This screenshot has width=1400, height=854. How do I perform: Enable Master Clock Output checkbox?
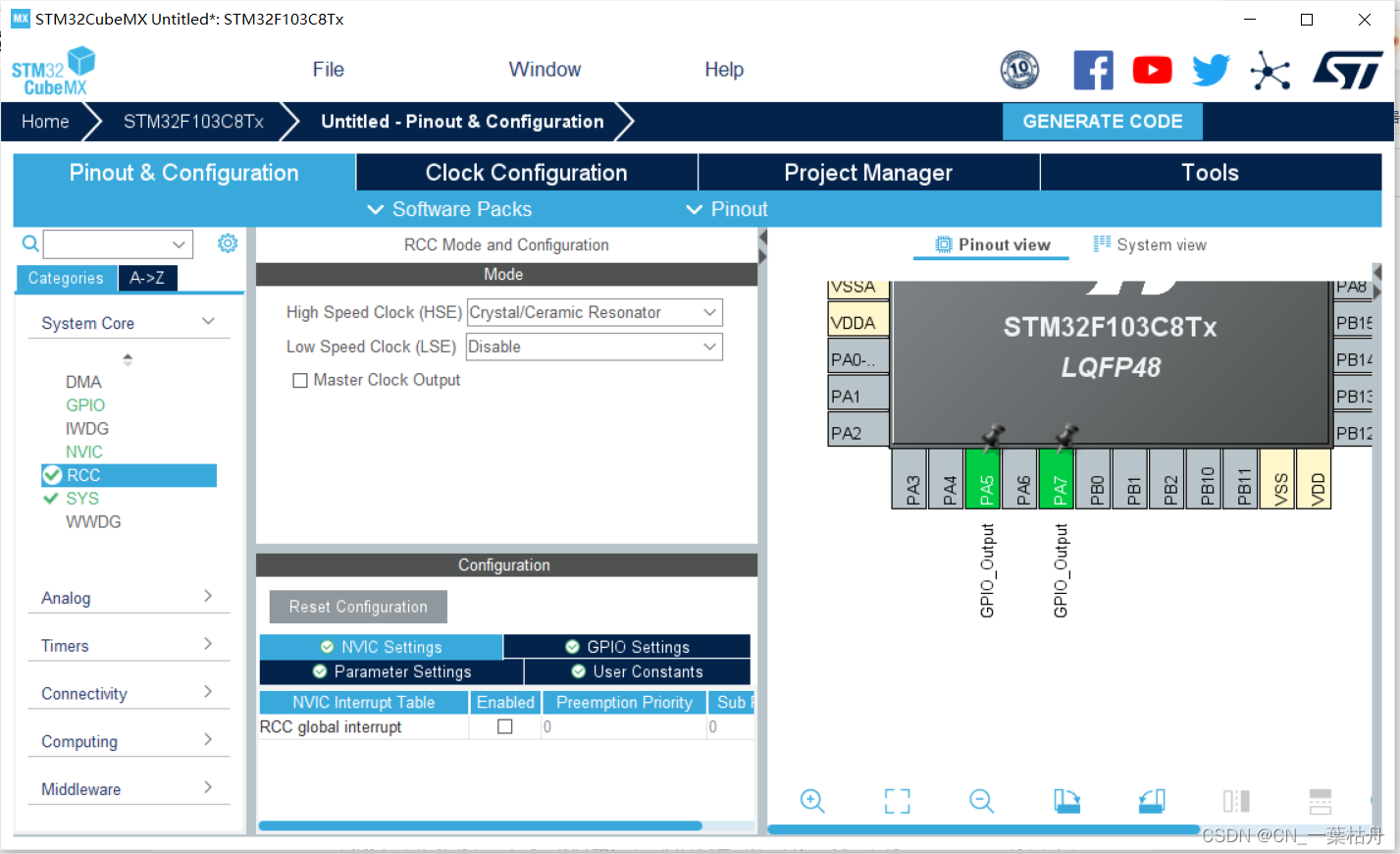point(300,381)
